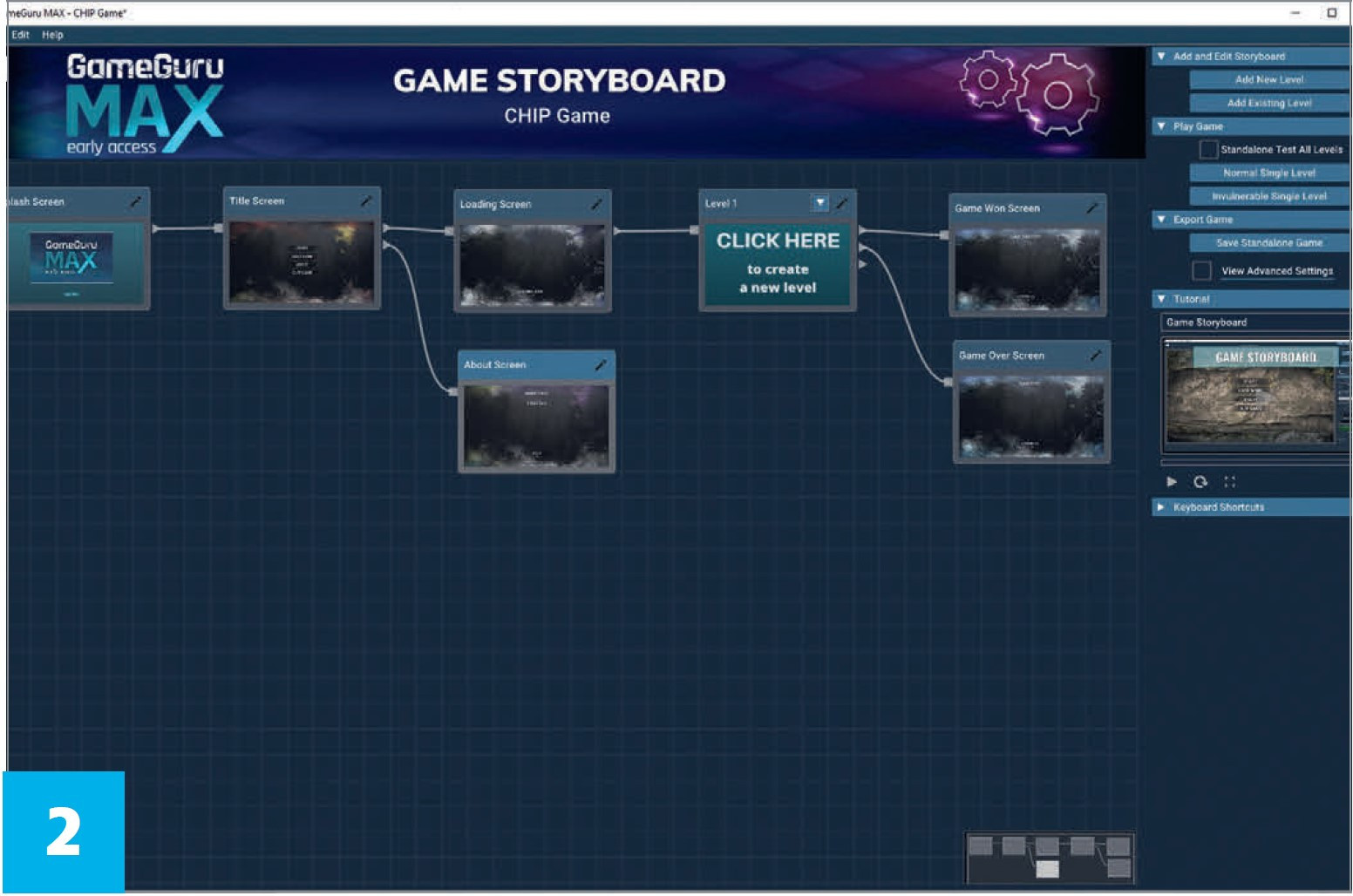The image size is (1353, 896).
Task: Edit the Splash Screen node pencil icon
Action: coord(135,201)
